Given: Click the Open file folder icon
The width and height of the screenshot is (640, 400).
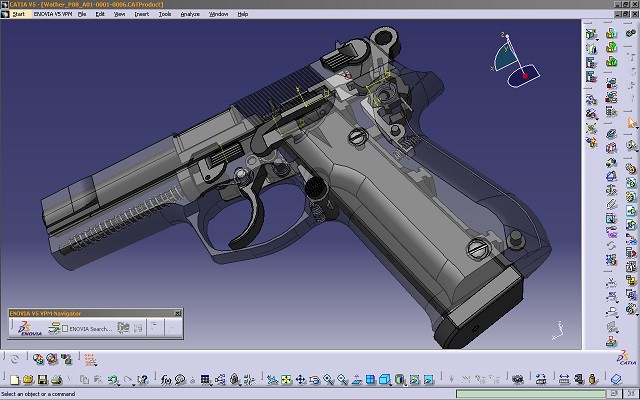Looking at the screenshot, I should (27, 380).
